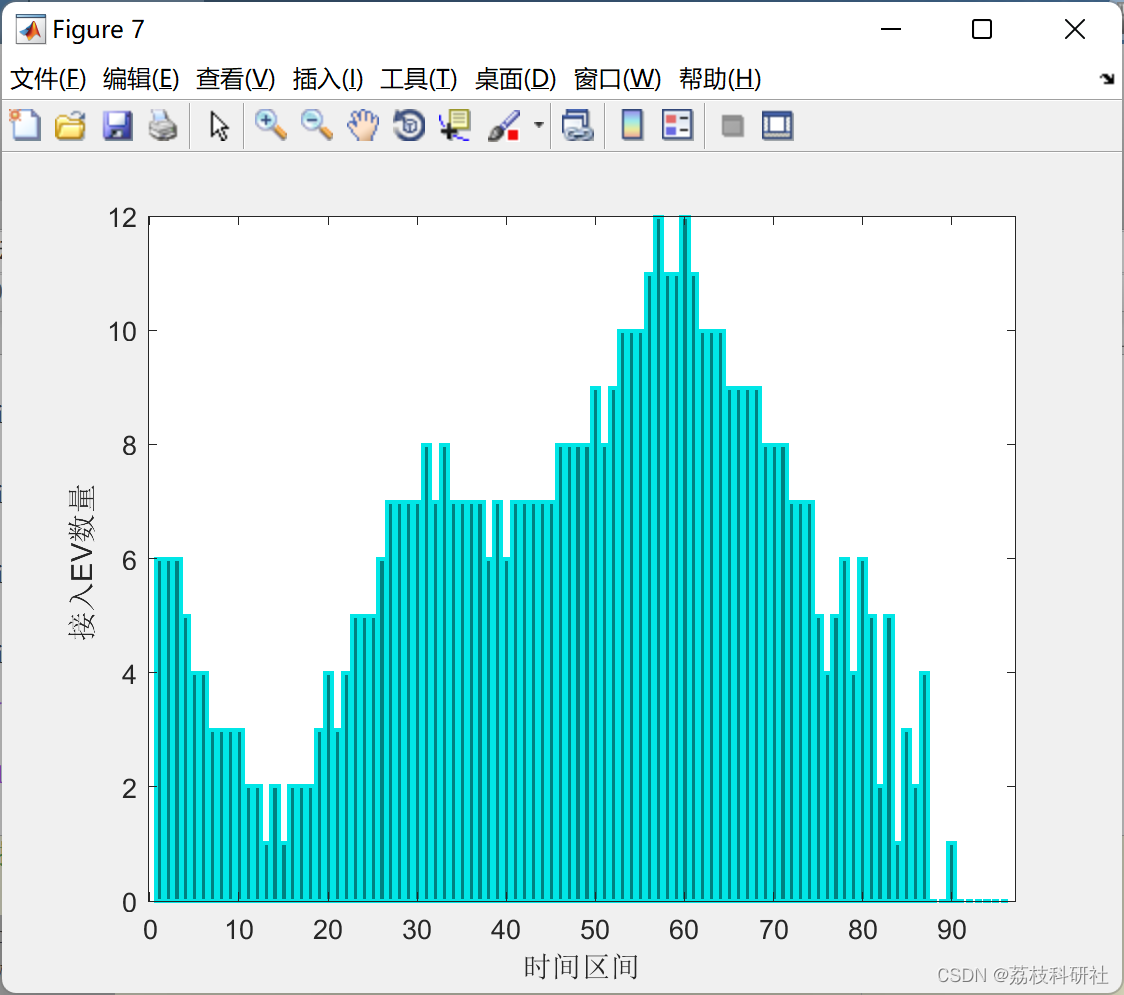Select the Brush data tool
1124x995 pixels.
point(504,125)
